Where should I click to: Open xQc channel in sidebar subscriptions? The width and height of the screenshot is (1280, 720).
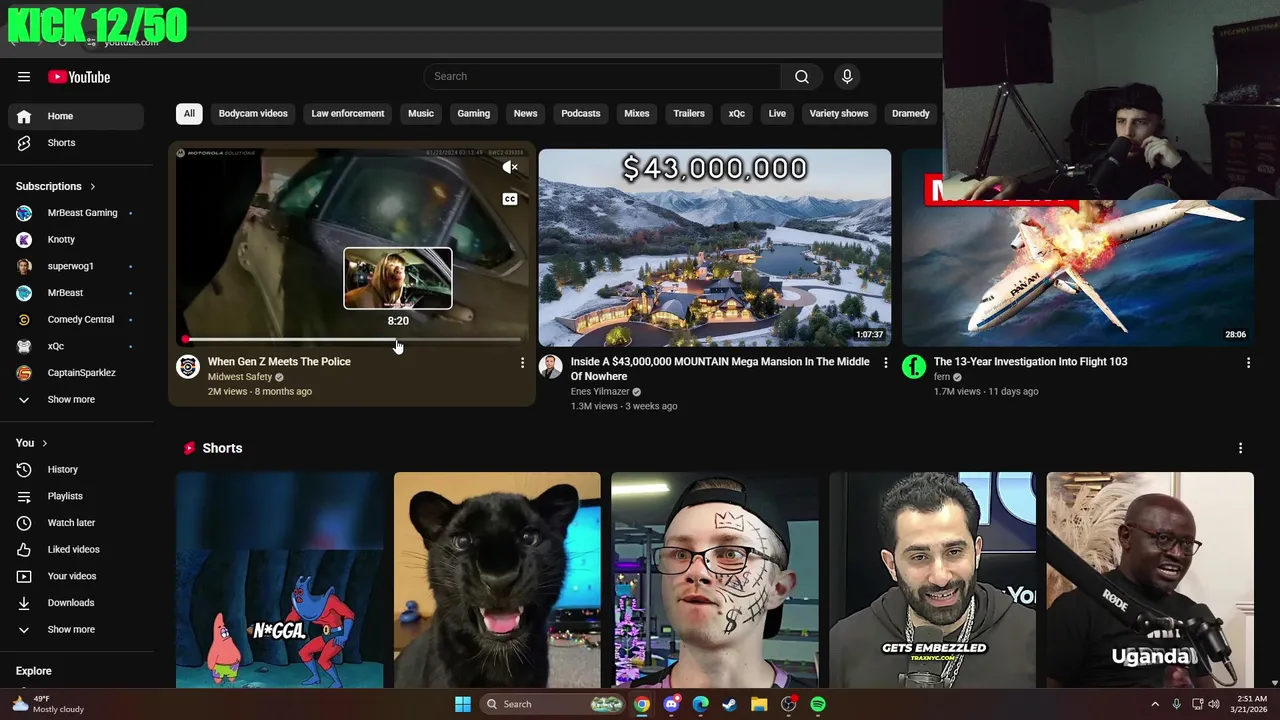[x=76, y=346]
